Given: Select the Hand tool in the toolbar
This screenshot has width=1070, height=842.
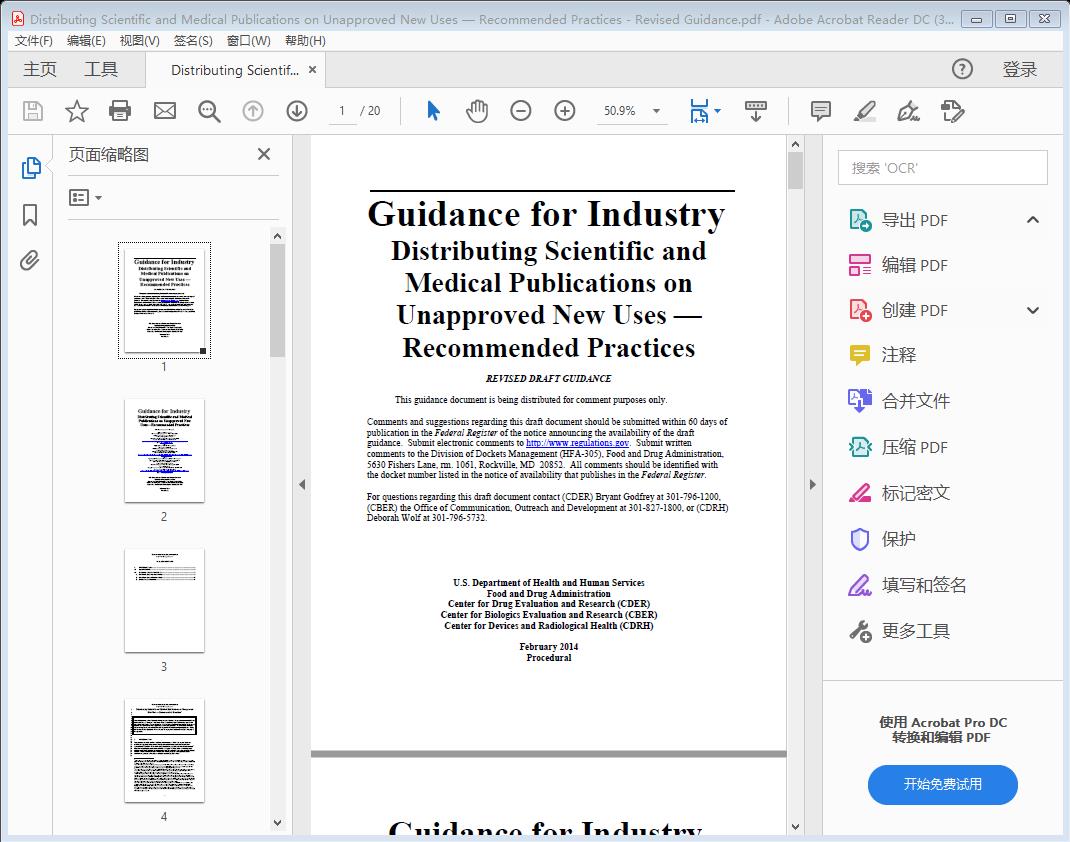Looking at the screenshot, I should click(x=477, y=111).
